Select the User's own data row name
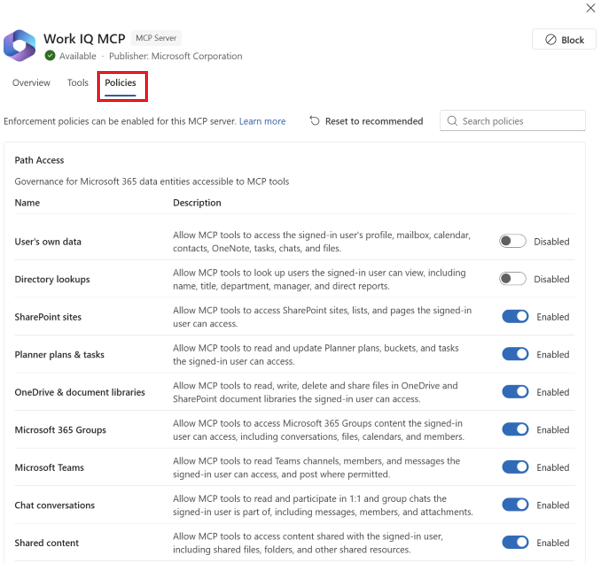 pyautogui.click(x=48, y=242)
